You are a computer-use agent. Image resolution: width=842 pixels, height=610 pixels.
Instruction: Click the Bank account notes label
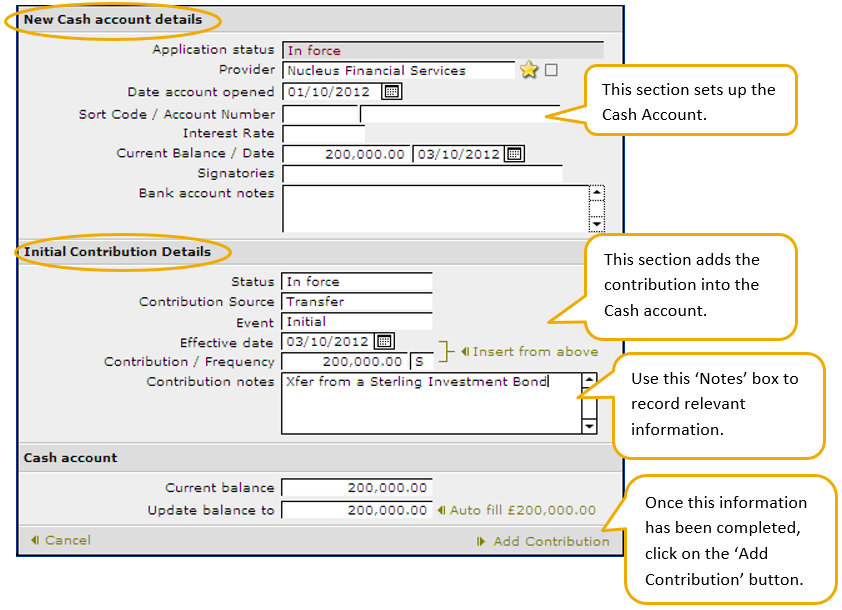click(x=207, y=193)
